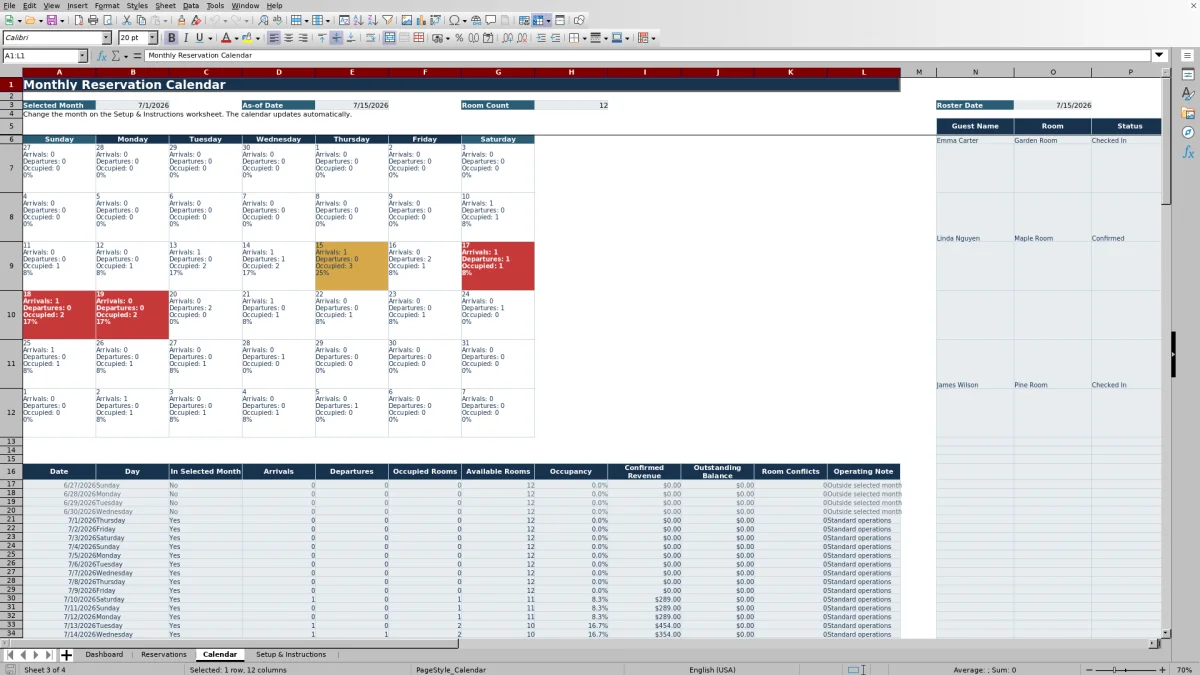Open sidebar Navigator compass icon
Viewport: 1200px width, 675px height.
(x=1188, y=132)
